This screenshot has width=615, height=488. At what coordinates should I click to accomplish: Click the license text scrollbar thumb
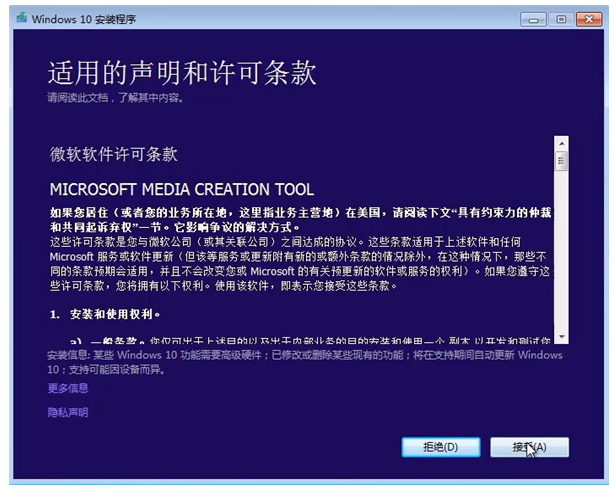pos(562,161)
